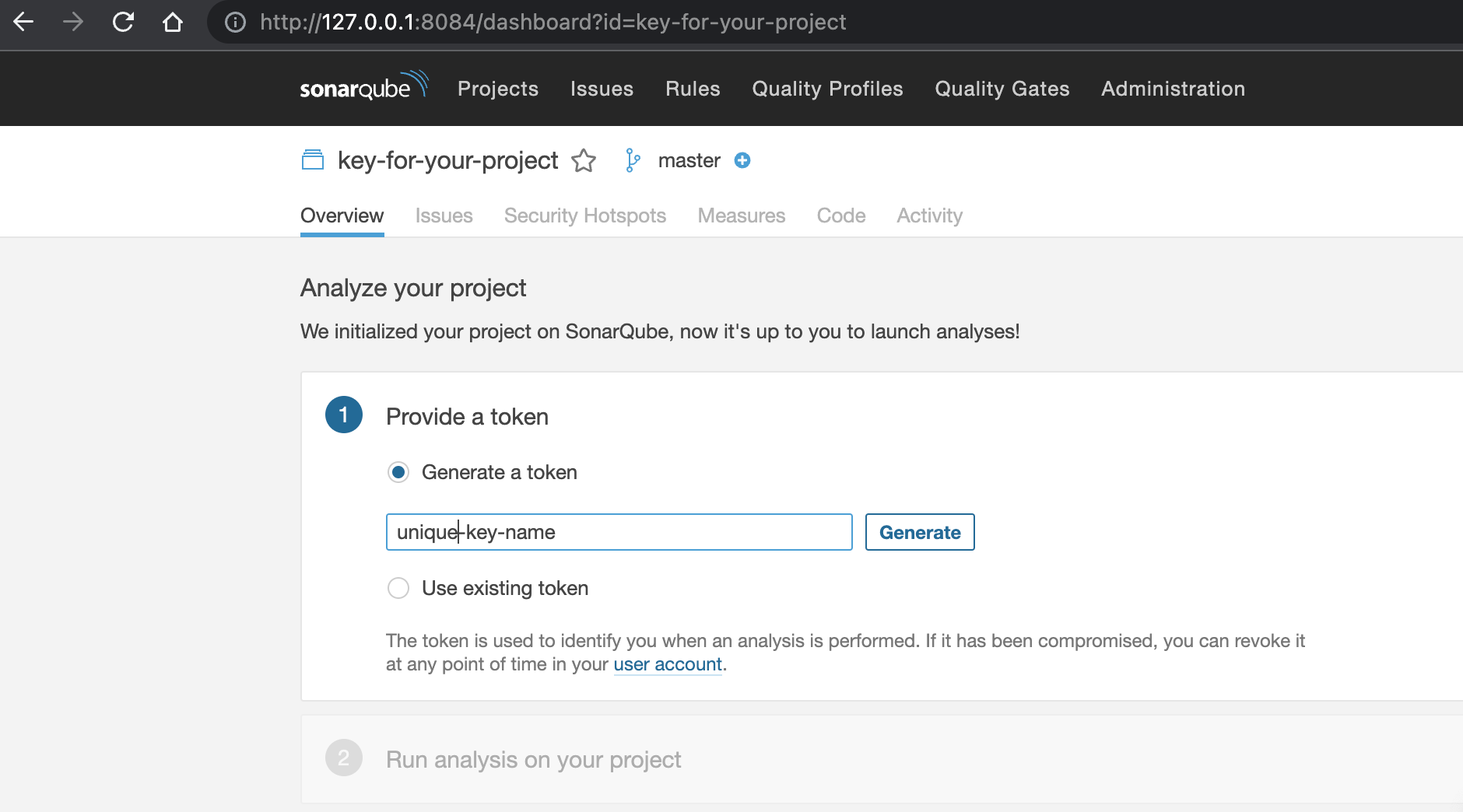Select the Generate a token option
The height and width of the screenshot is (812, 1463).
tap(398, 471)
